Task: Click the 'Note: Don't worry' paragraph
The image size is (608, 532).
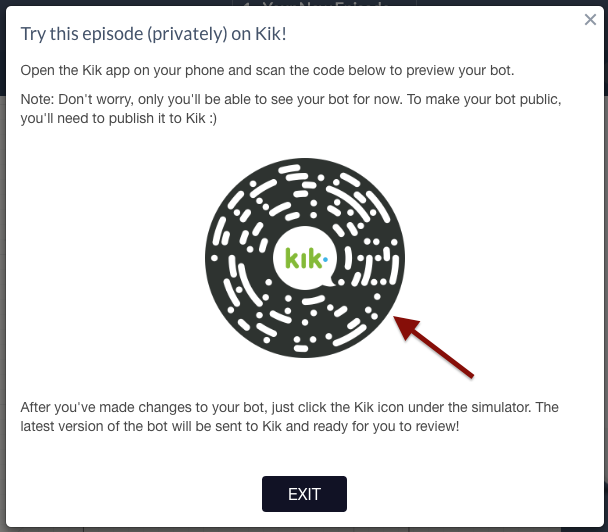Action: pyautogui.click(x=291, y=109)
